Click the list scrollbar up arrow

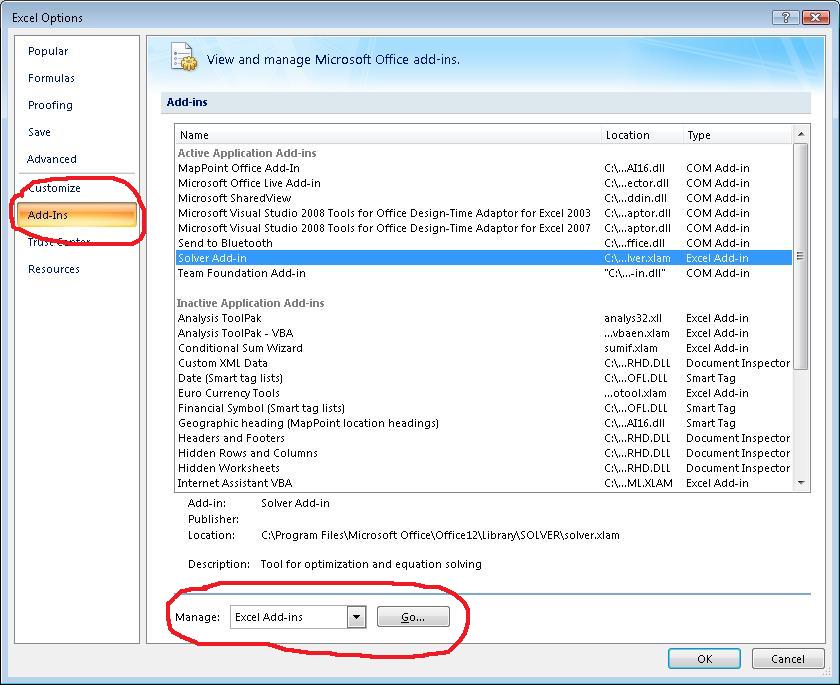(801, 134)
